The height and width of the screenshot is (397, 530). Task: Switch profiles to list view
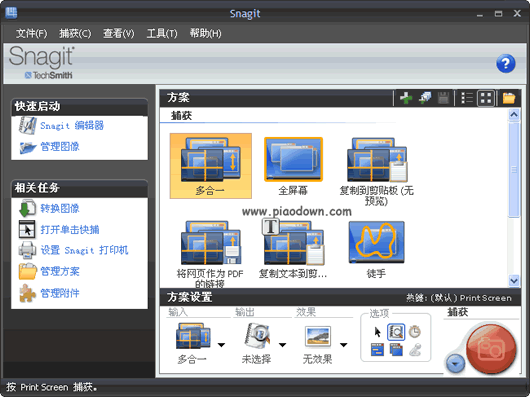click(467, 98)
